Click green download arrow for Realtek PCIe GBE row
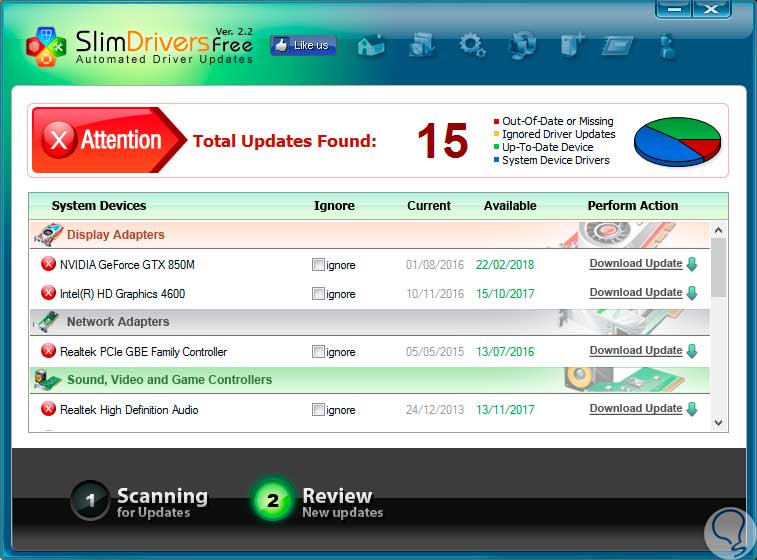The width and height of the screenshot is (757, 560). pyautogui.click(x=692, y=351)
